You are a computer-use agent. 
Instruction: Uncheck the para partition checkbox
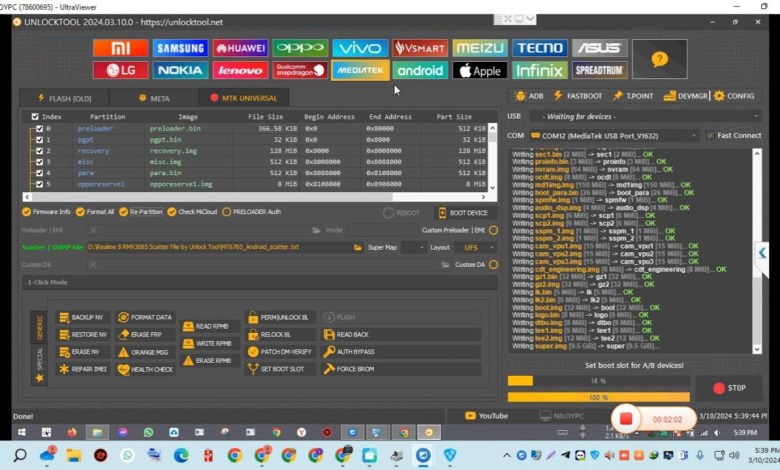tap(39, 173)
